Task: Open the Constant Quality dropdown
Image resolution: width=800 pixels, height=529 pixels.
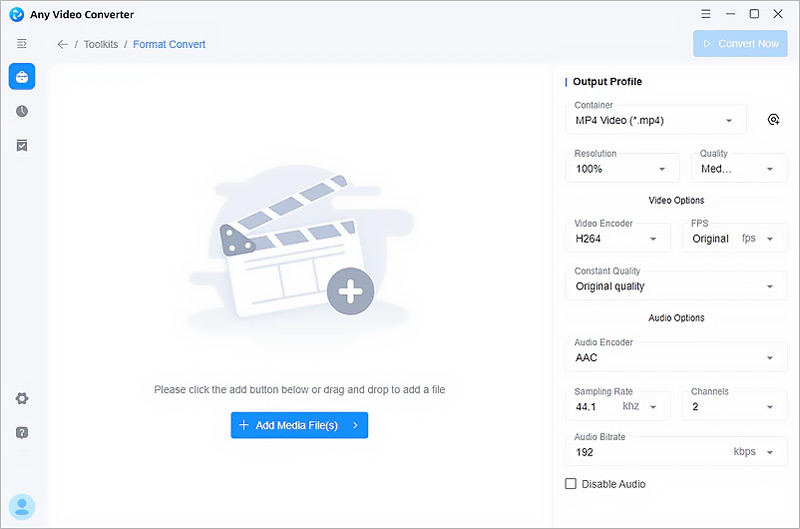Action: point(676,286)
